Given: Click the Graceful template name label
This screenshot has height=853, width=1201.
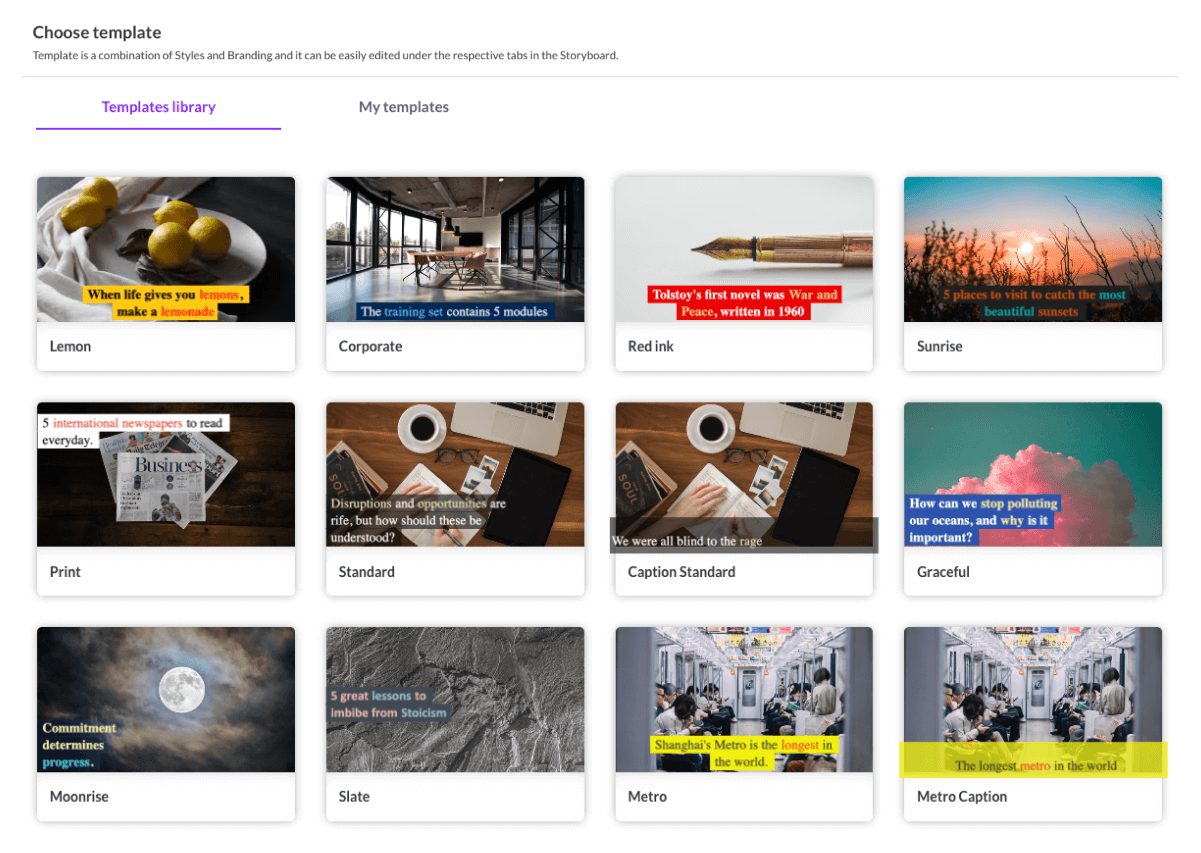Looking at the screenshot, I should [x=943, y=572].
